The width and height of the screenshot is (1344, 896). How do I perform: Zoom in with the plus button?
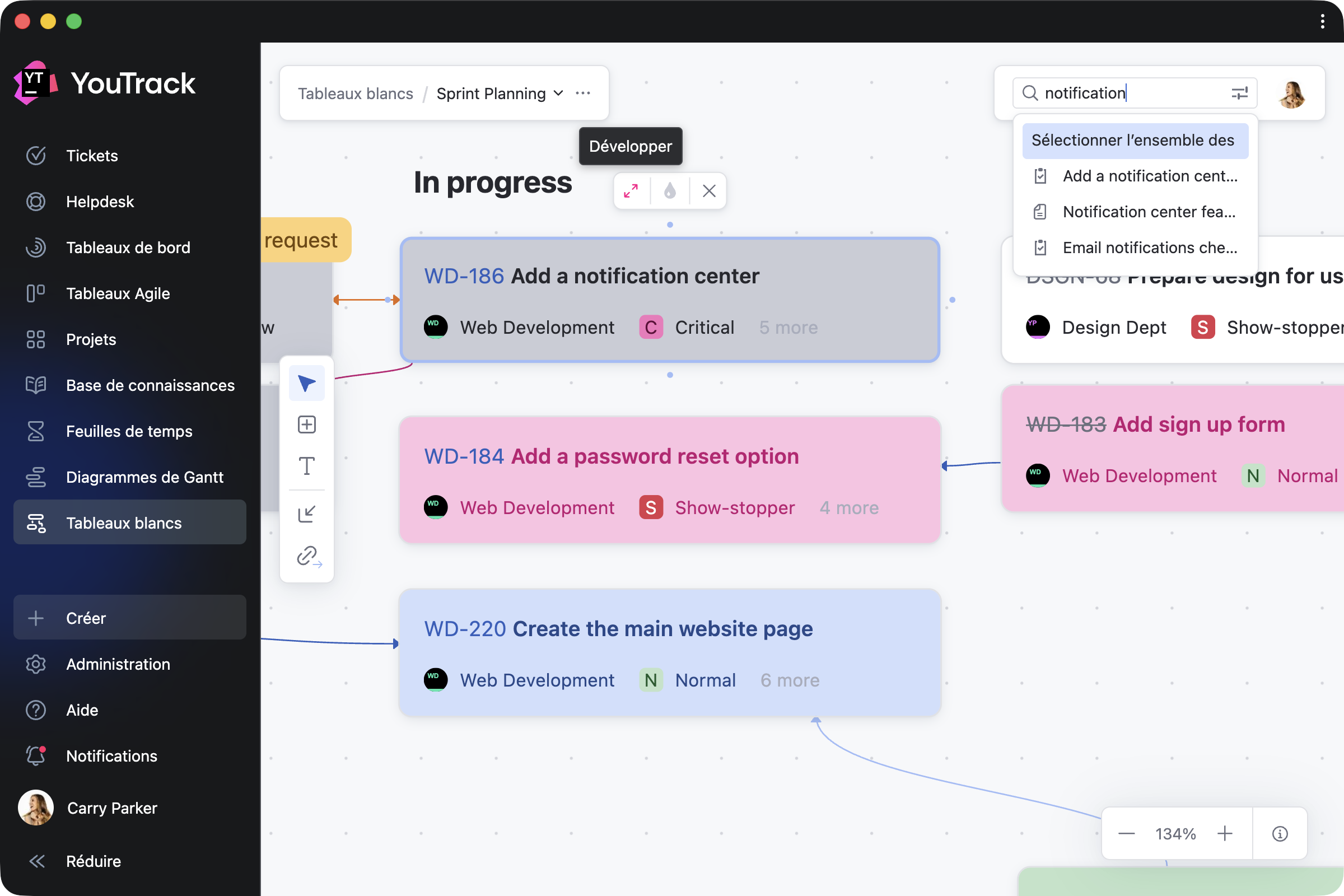[x=1224, y=834]
